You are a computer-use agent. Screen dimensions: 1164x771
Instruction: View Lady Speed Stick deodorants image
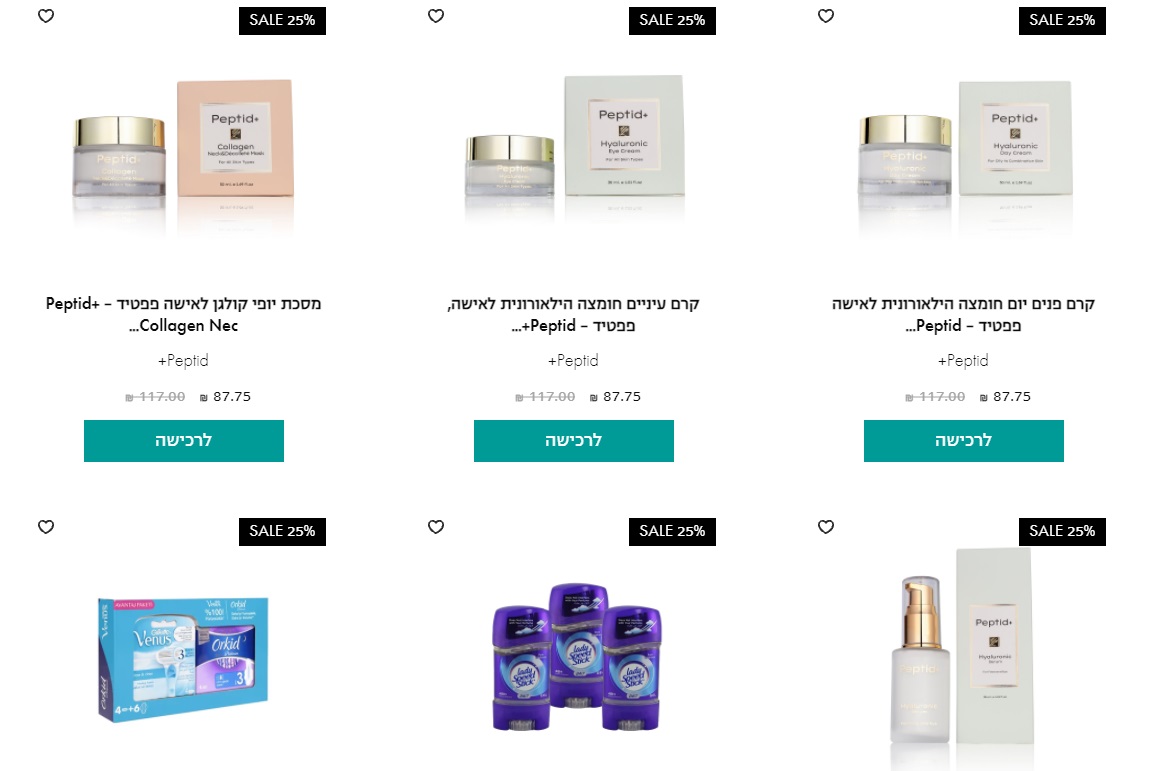pyautogui.click(x=577, y=657)
